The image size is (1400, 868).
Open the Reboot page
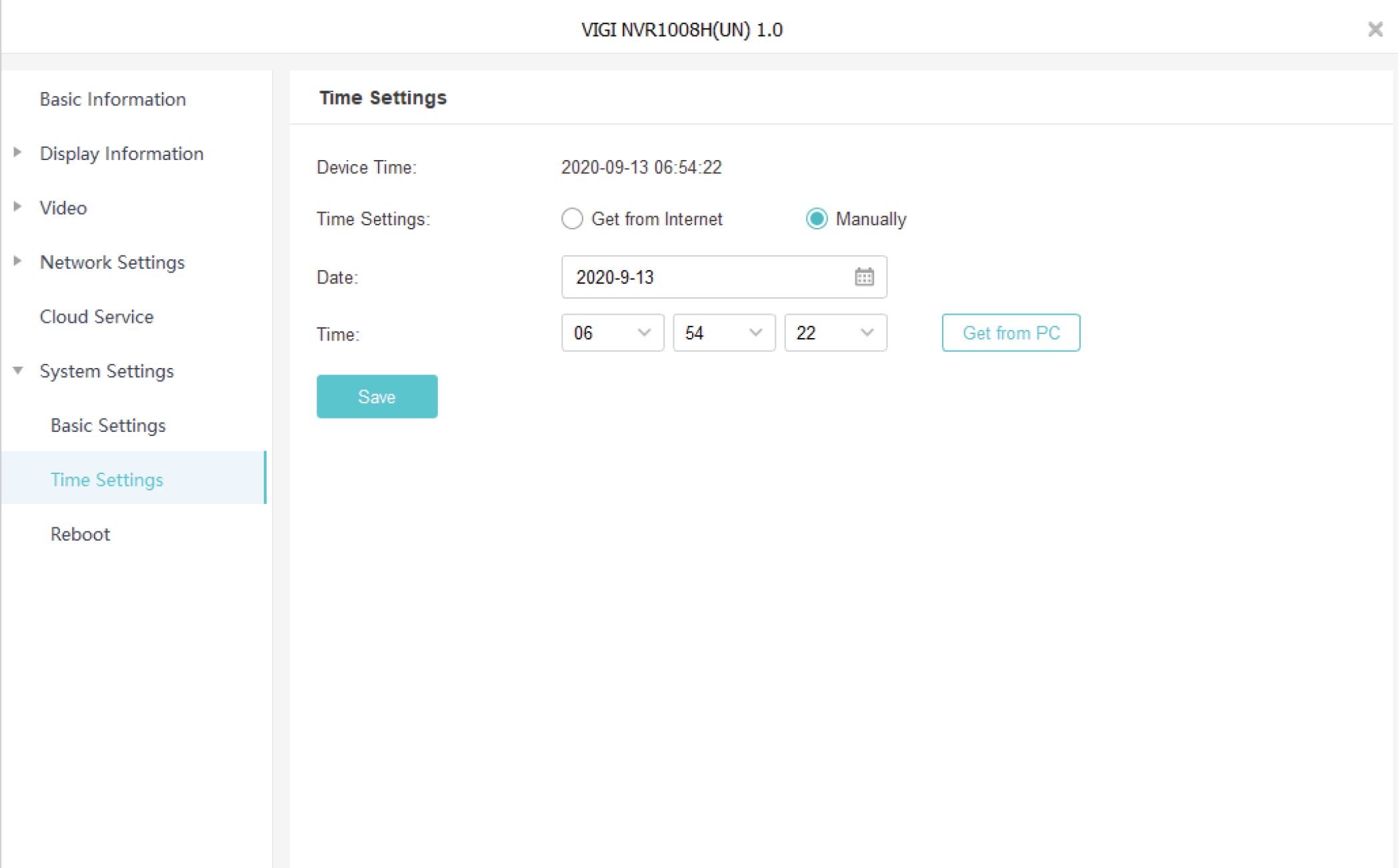pos(80,534)
